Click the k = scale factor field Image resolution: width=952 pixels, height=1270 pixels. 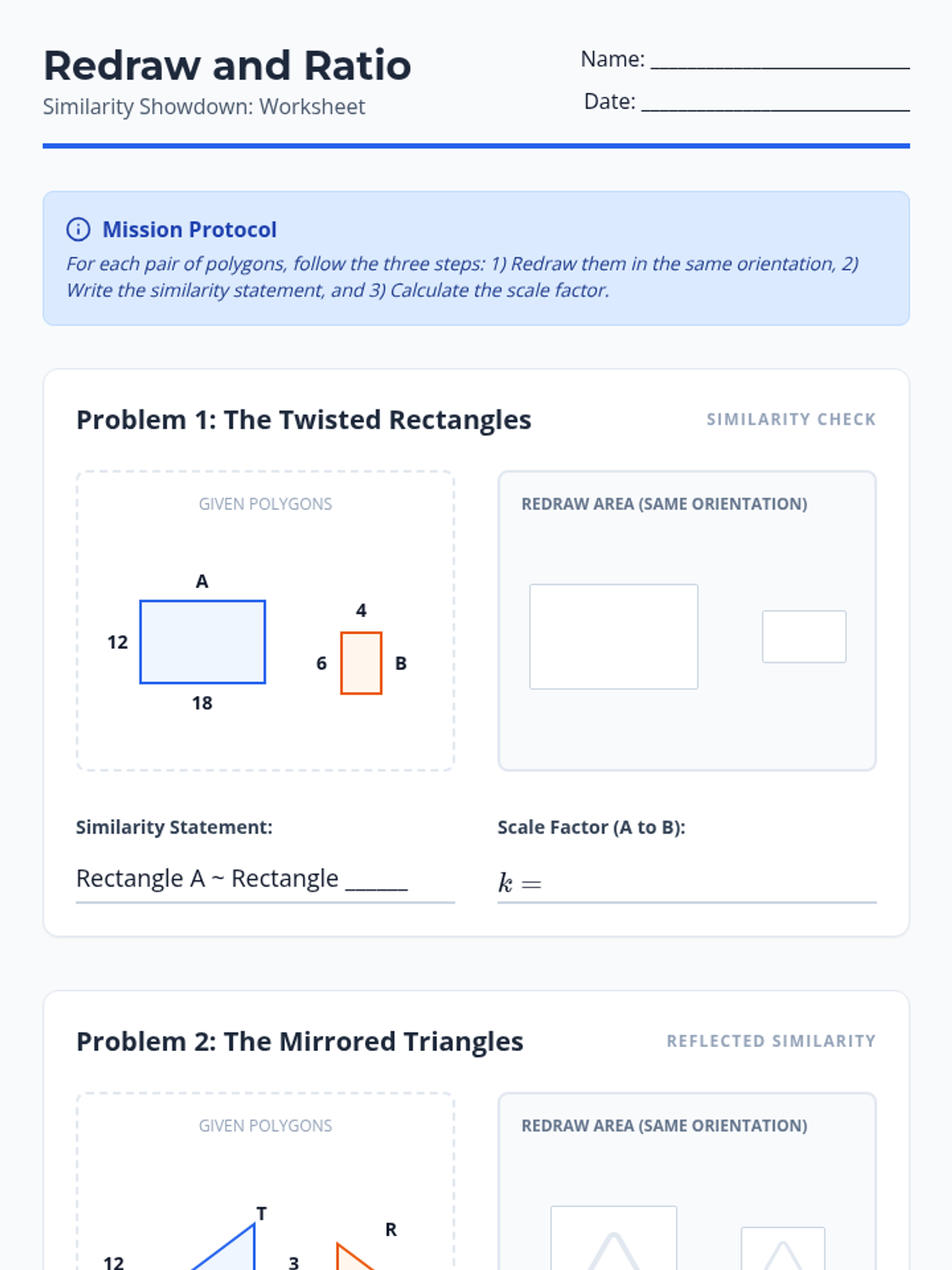706,883
